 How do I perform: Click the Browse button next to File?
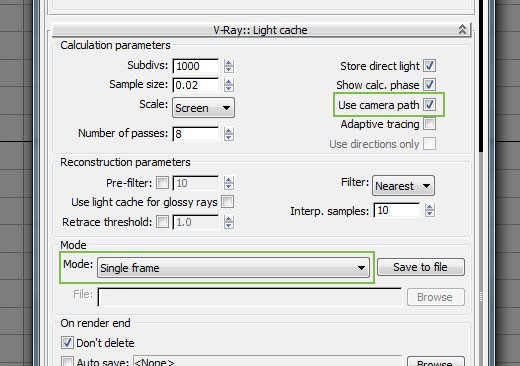tap(436, 297)
